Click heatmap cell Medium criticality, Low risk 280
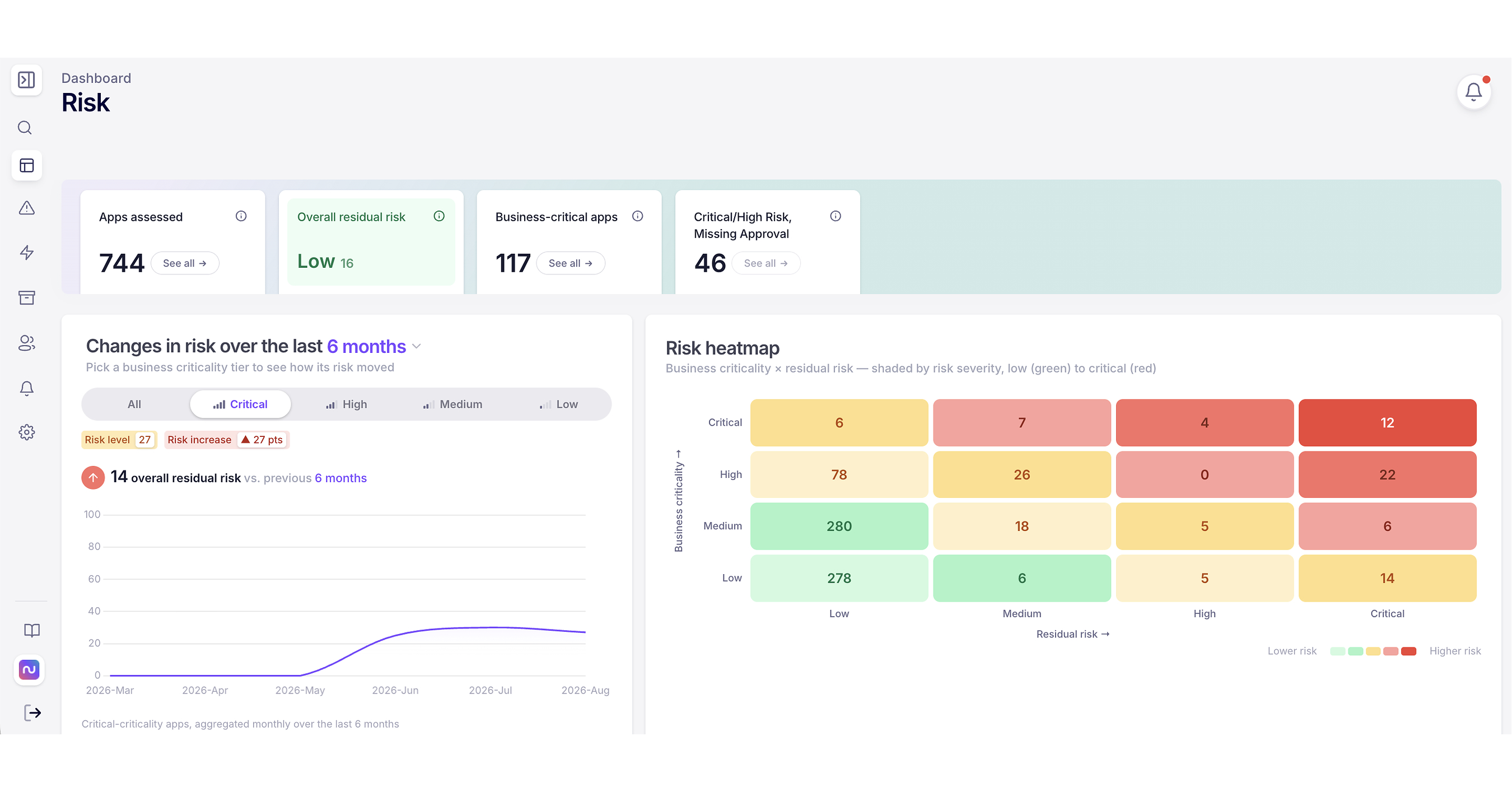Screen dimensions: 1512x792 (x=839, y=526)
